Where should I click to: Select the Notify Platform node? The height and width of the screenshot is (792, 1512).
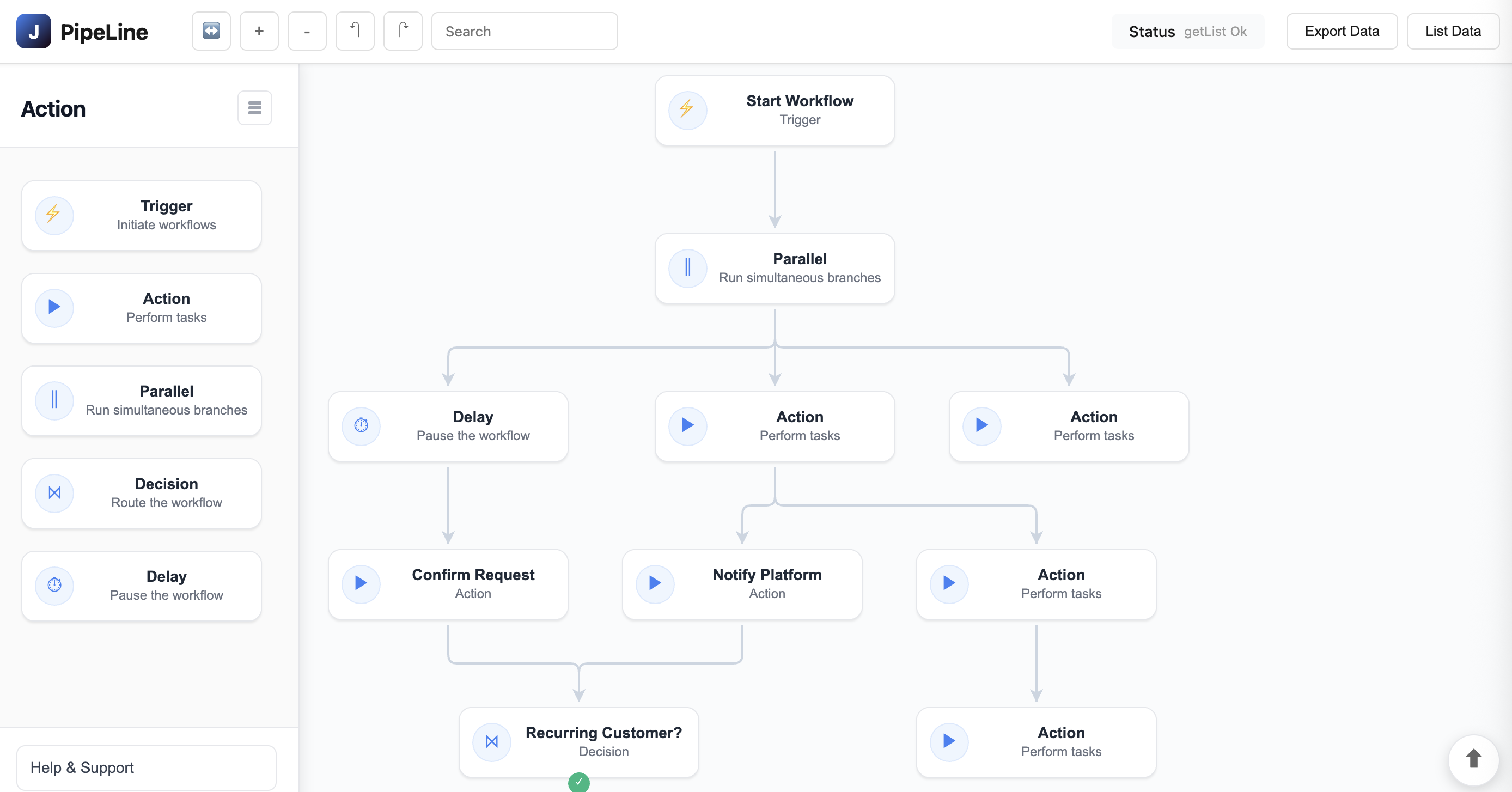pos(742,583)
